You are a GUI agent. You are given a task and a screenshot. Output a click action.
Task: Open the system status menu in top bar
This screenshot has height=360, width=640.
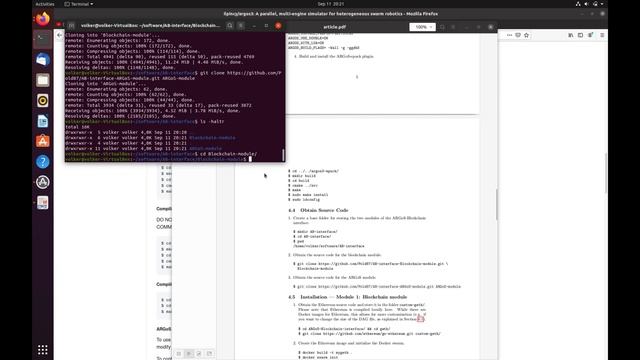pos(590,4)
